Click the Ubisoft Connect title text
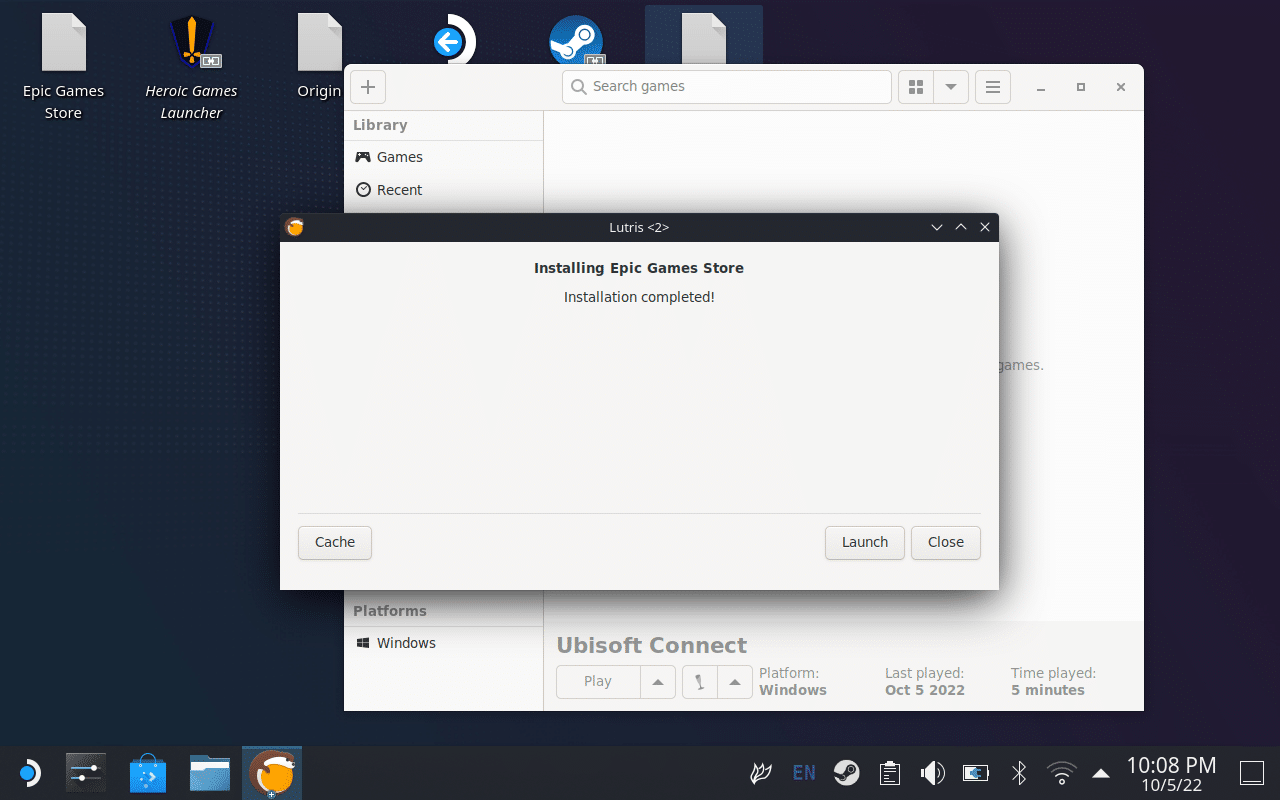 pyautogui.click(x=652, y=645)
